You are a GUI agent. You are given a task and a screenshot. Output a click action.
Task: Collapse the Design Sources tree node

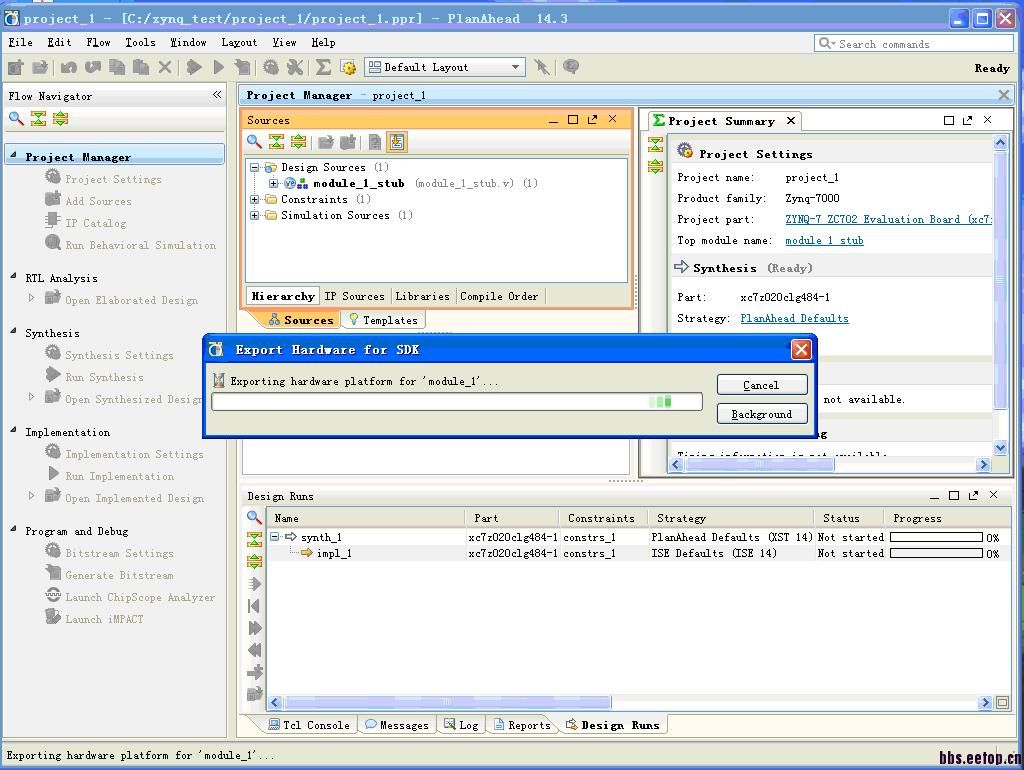tap(255, 167)
